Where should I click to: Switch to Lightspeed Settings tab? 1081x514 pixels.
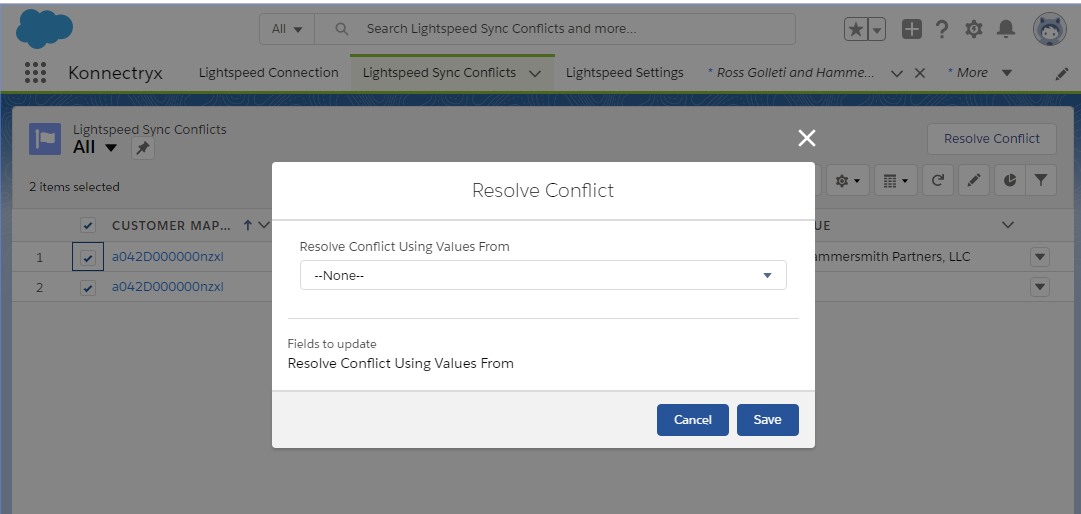[624, 73]
